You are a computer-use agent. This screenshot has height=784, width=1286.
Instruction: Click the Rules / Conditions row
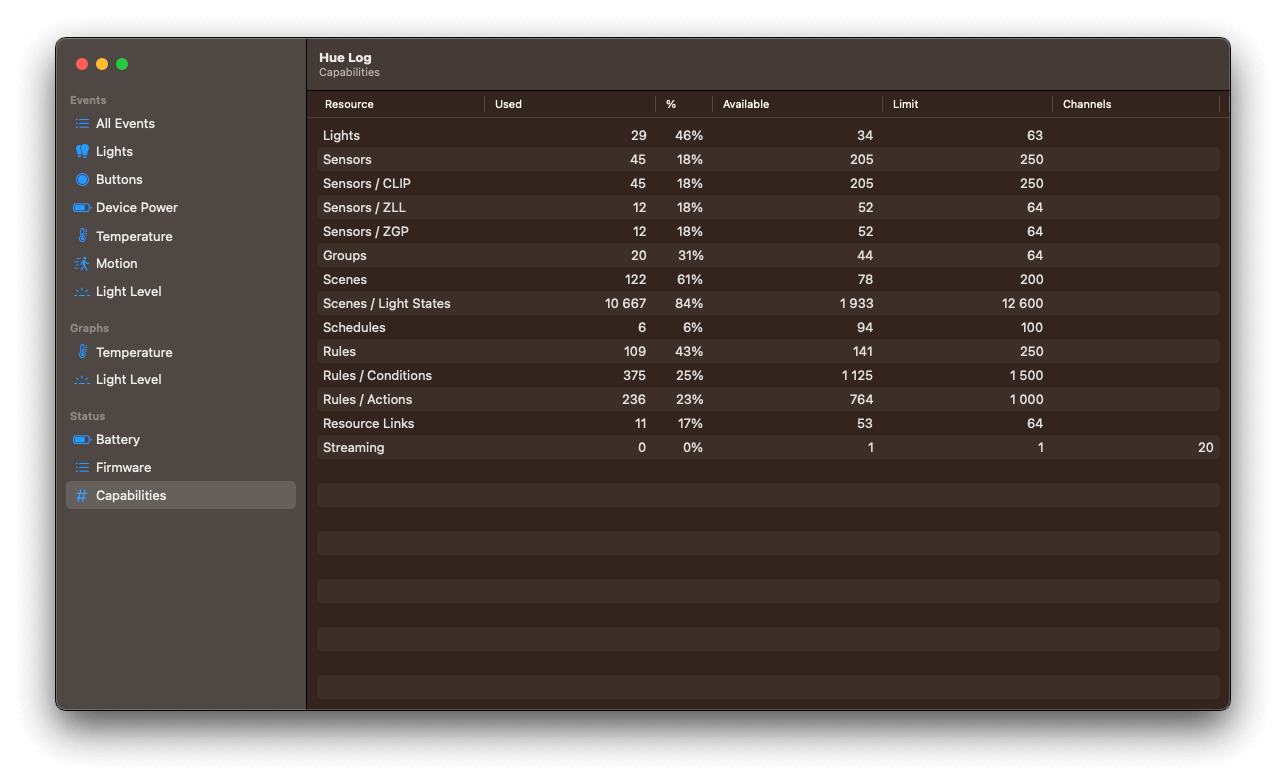(x=600, y=375)
